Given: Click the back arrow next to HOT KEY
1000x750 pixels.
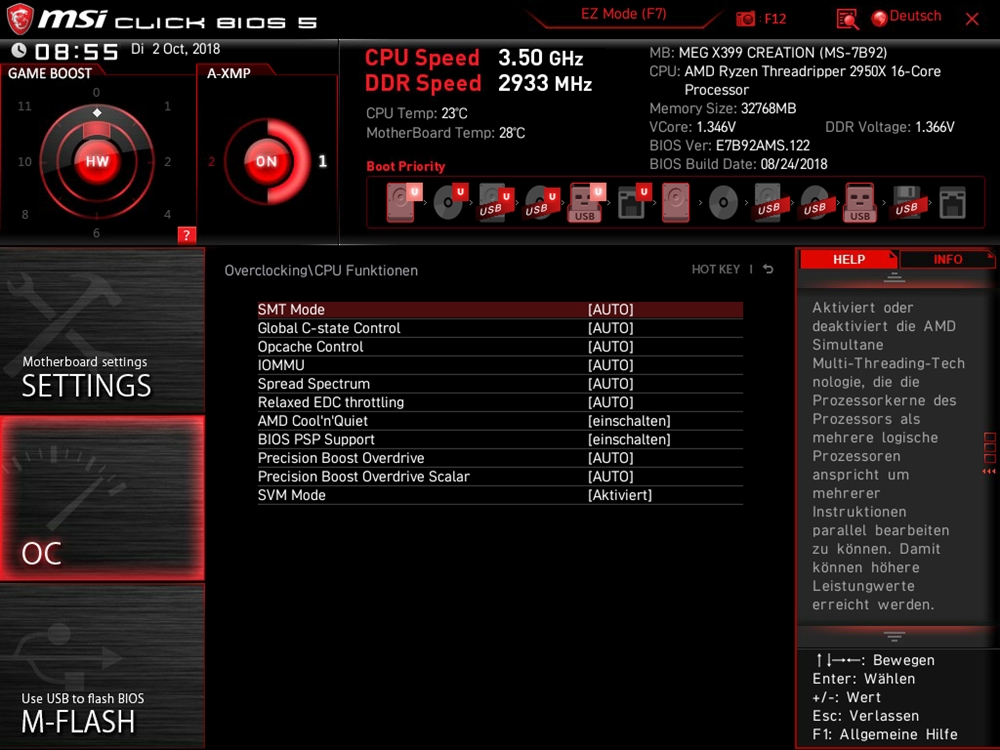Looking at the screenshot, I should tap(768, 269).
